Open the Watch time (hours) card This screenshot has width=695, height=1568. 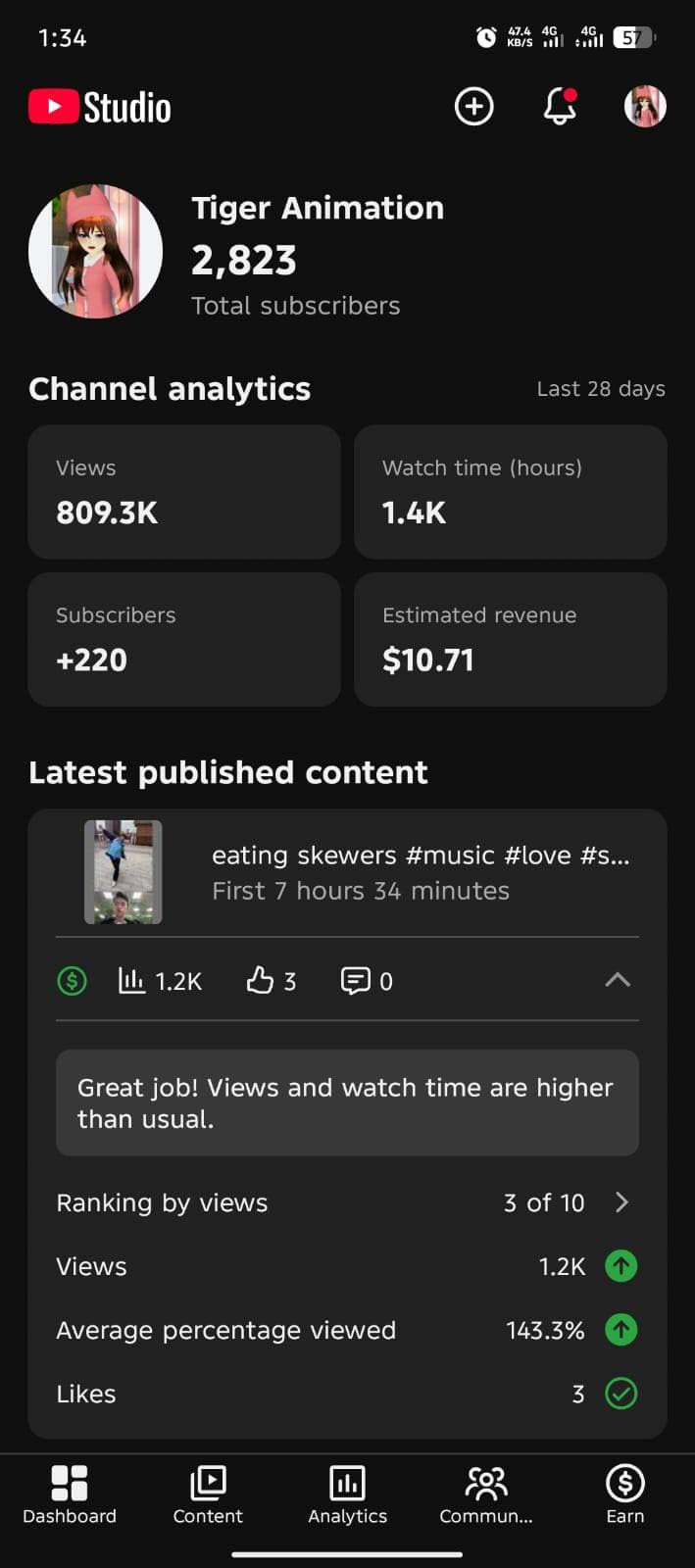click(x=510, y=492)
